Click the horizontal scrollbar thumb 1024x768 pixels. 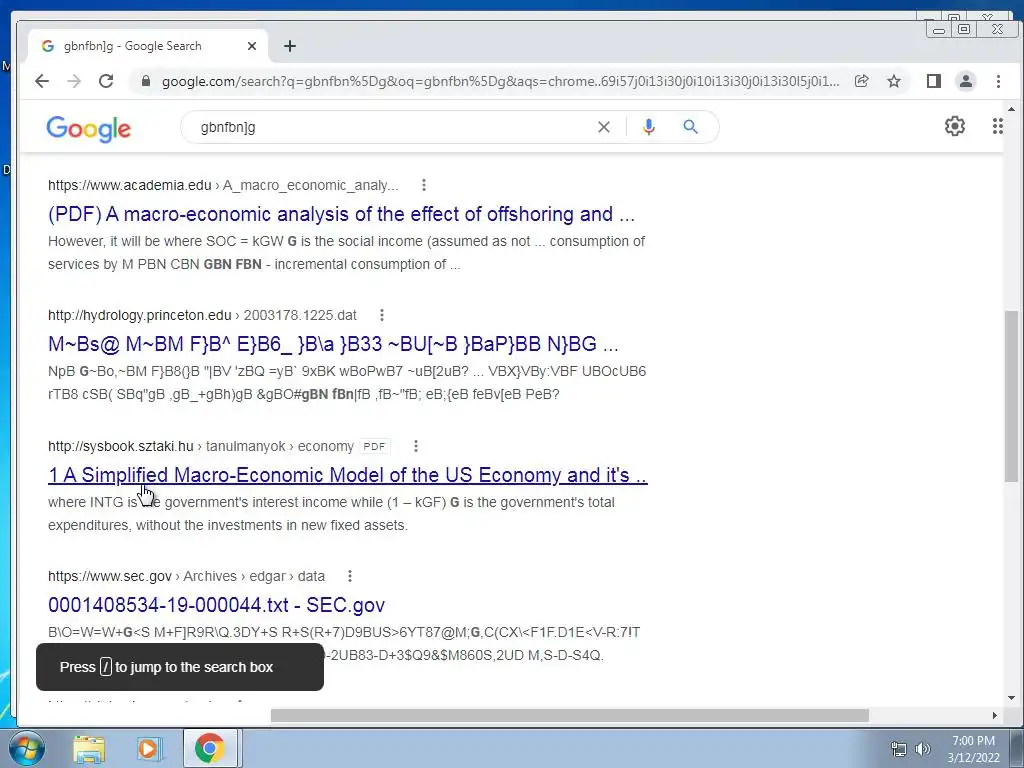pyautogui.click(x=569, y=716)
